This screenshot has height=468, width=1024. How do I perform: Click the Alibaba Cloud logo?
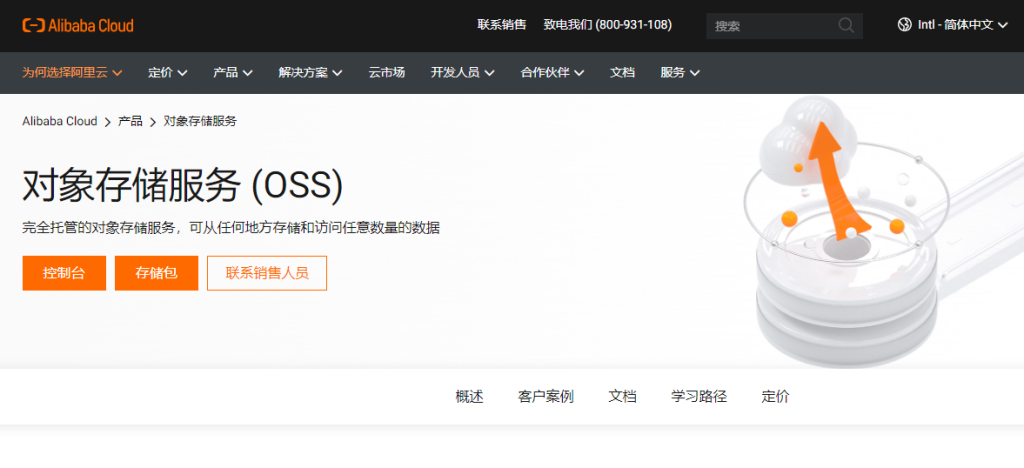(x=78, y=25)
